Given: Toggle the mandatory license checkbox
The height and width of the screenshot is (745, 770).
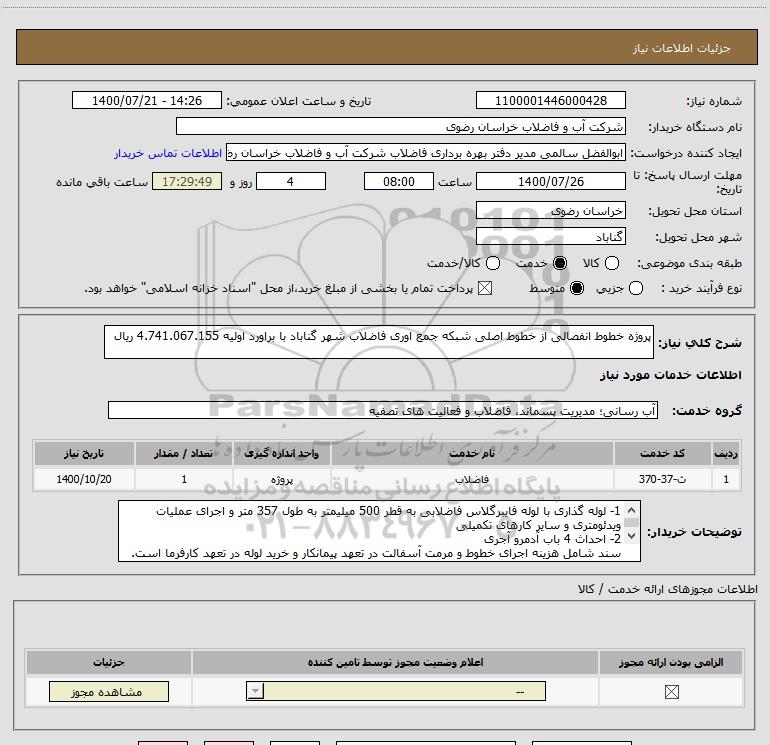Looking at the screenshot, I should pyautogui.click(x=671, y=691).
